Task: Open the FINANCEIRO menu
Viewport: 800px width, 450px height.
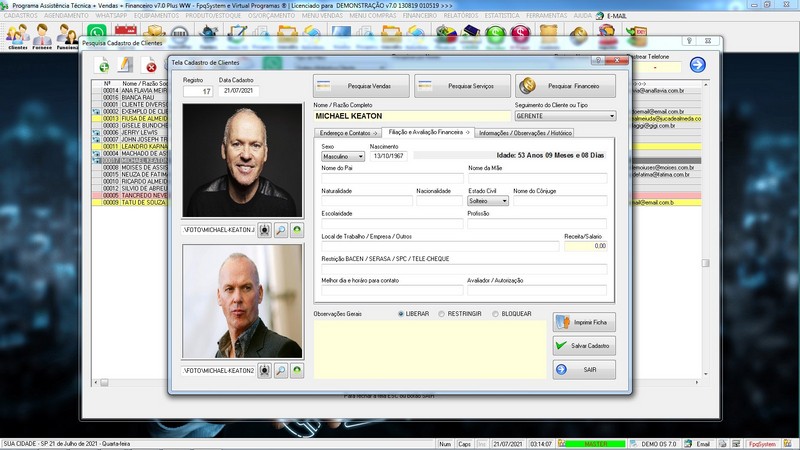Action: (419, 16)
